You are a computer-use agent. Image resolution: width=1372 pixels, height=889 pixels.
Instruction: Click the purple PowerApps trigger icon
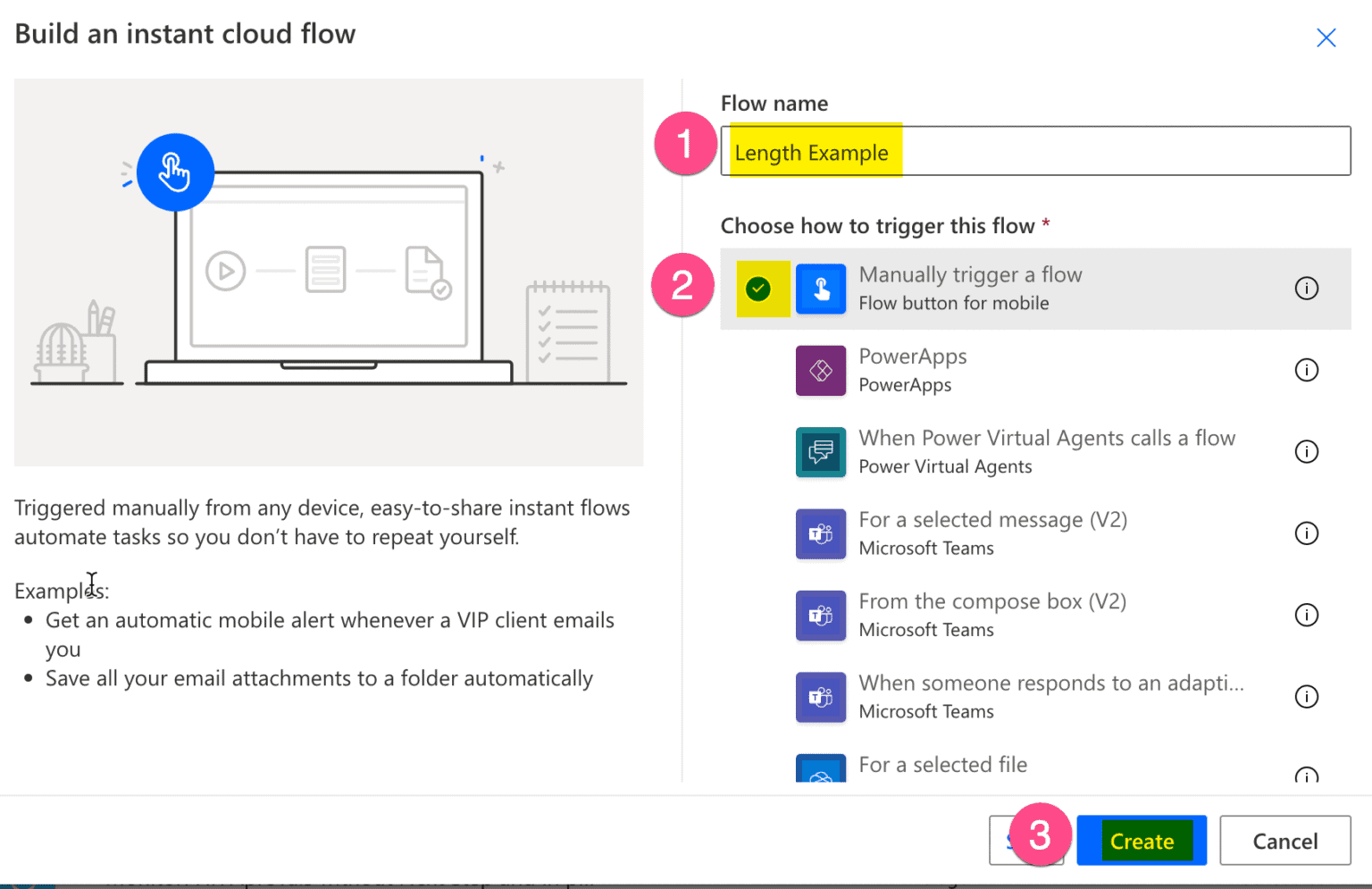pos(820,370)
